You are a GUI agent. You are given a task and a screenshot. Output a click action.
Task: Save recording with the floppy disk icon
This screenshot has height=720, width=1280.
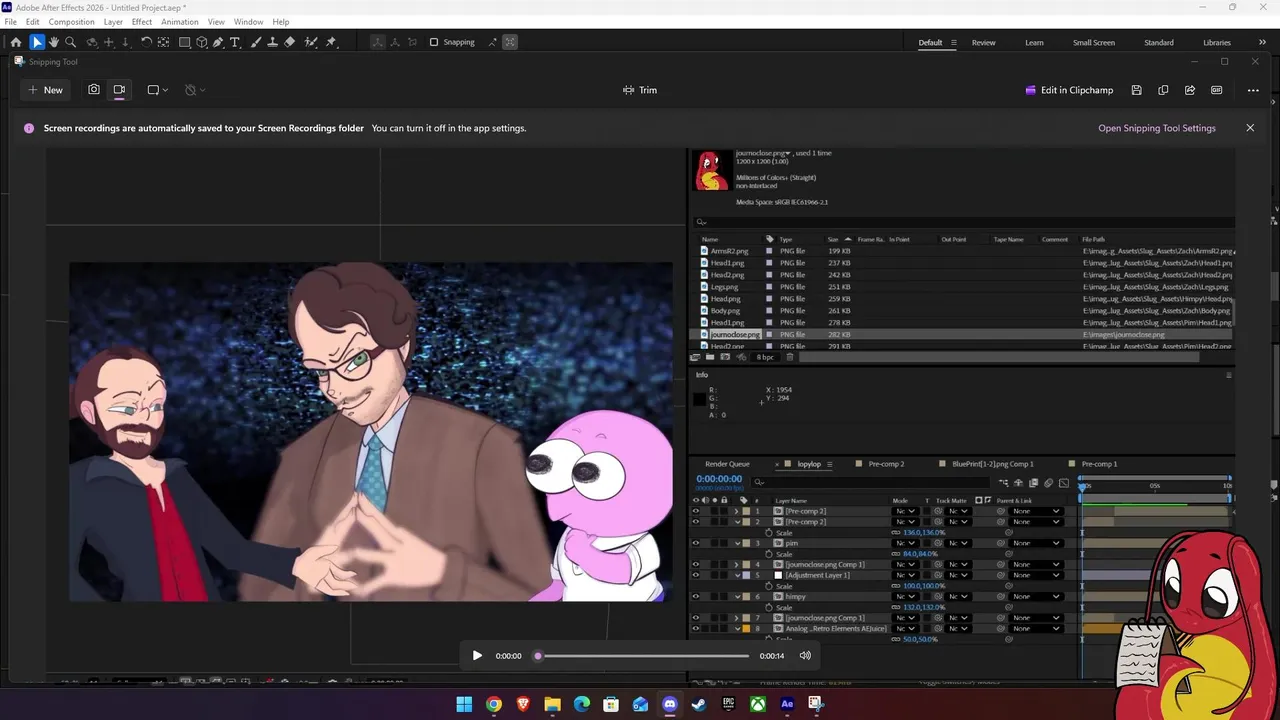tap(1136, 90)
